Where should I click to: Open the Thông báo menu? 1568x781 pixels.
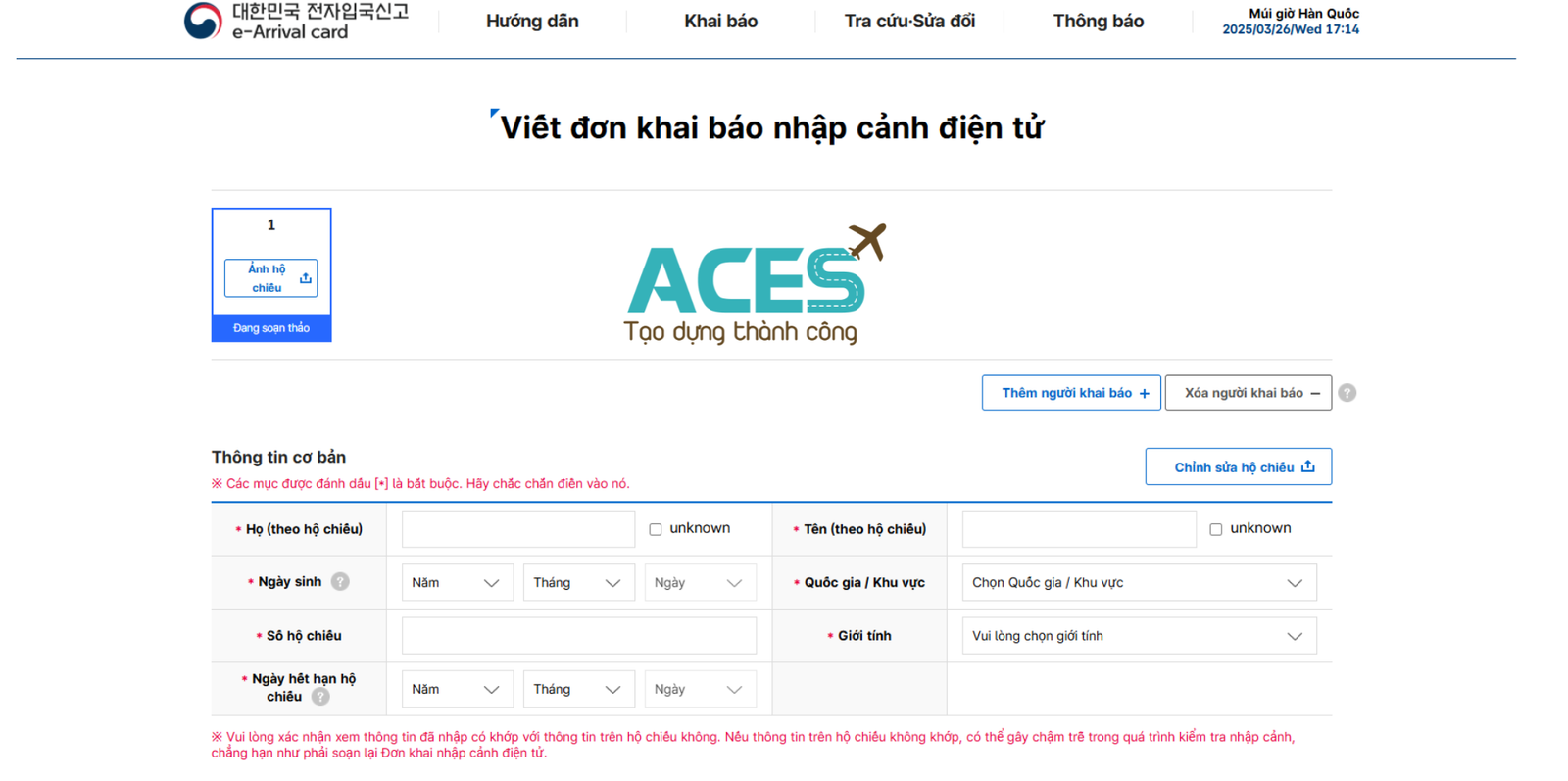pos(1098,21)
